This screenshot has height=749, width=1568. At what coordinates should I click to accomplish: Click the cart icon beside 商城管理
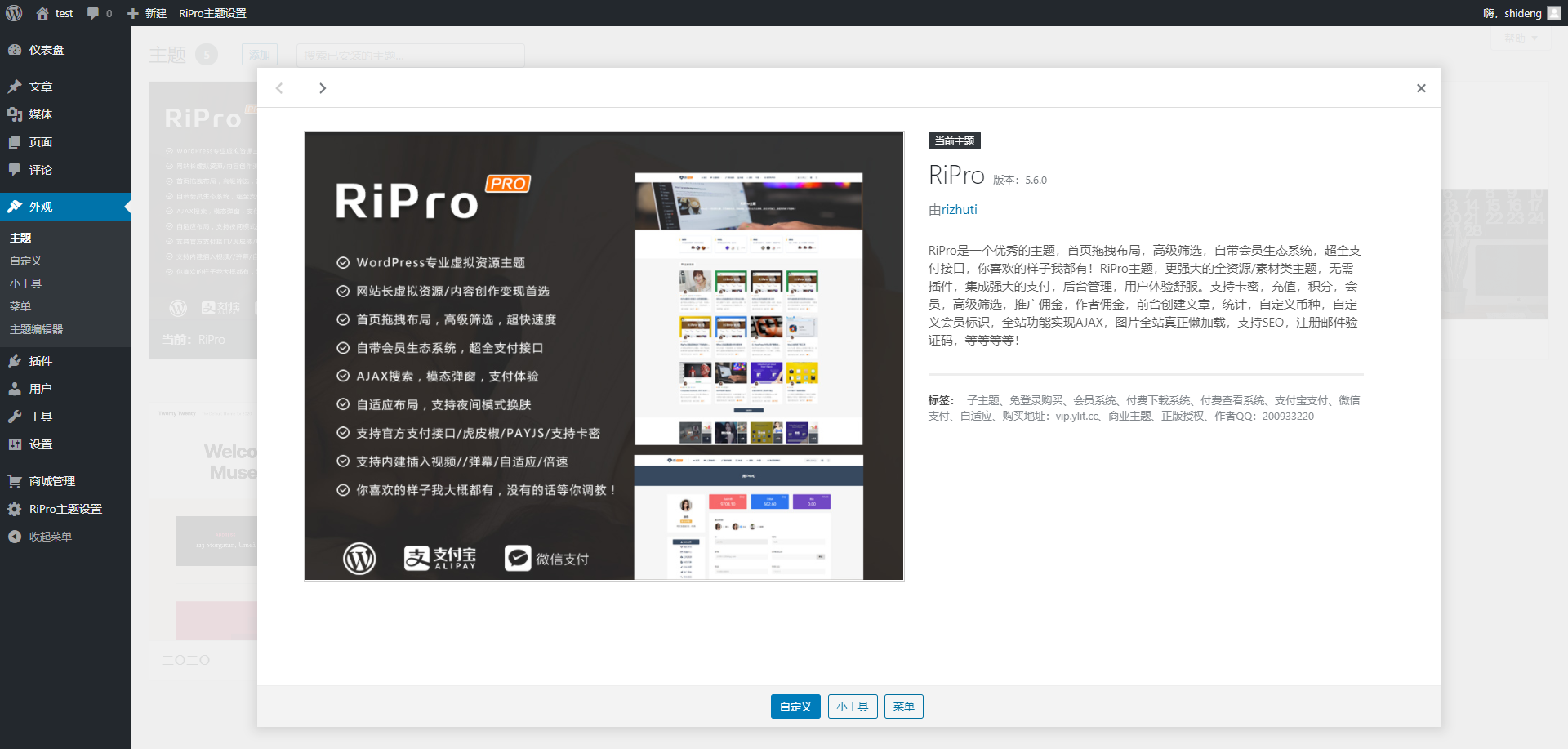pyautogui.click(x=15, y=481)
